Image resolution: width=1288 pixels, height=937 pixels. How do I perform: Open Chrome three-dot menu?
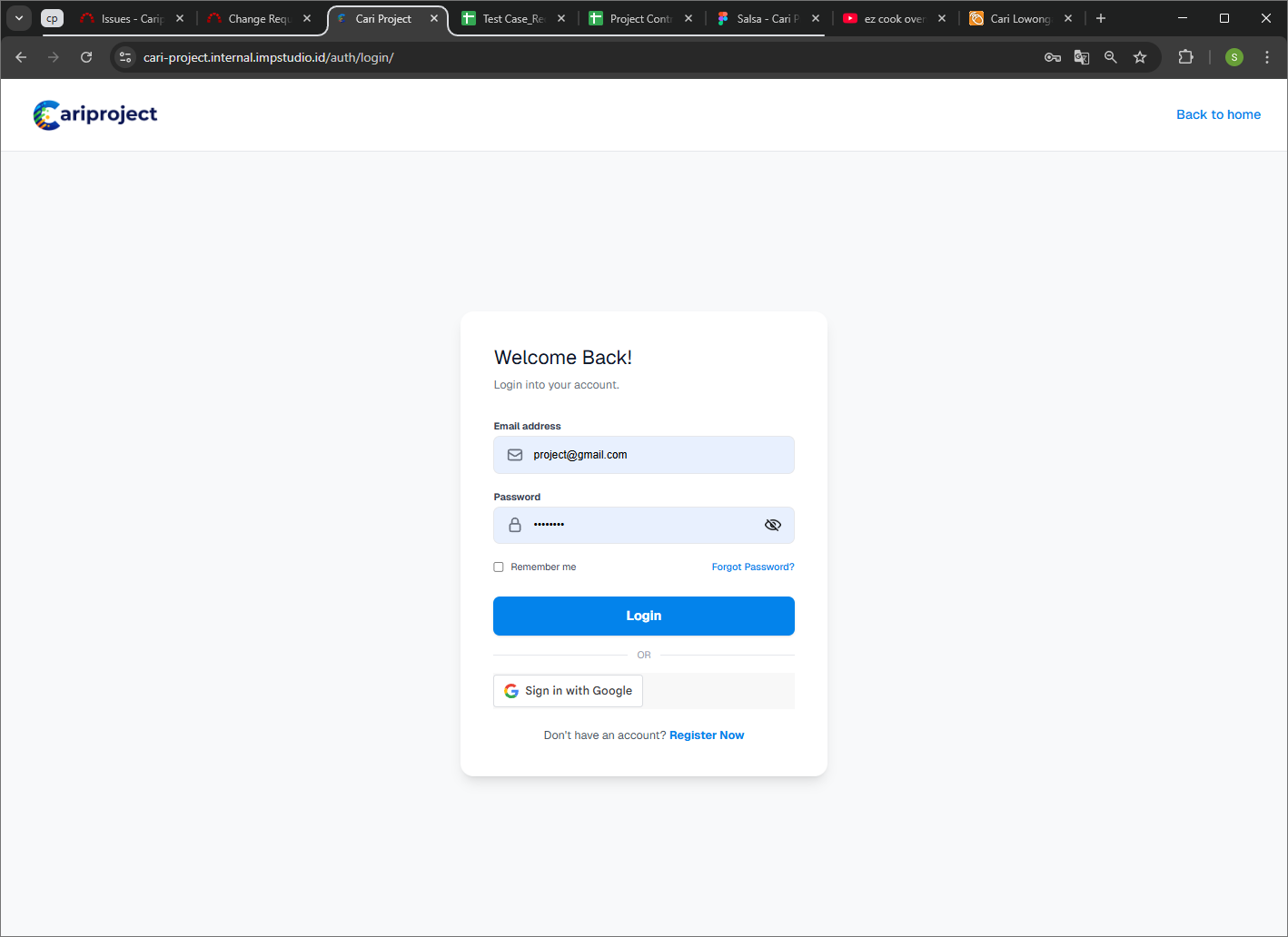(1267, 57)
